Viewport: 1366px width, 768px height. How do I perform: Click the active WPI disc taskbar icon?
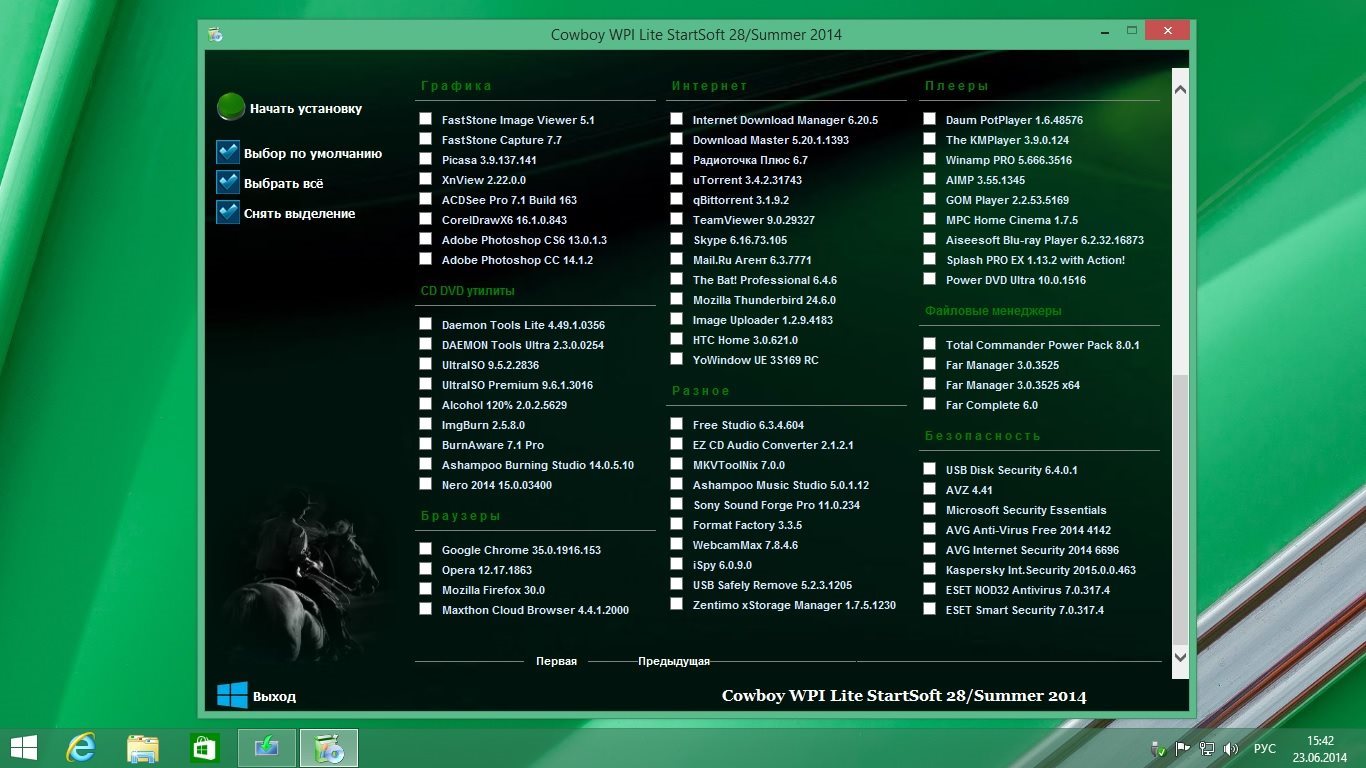coord(329,748)
